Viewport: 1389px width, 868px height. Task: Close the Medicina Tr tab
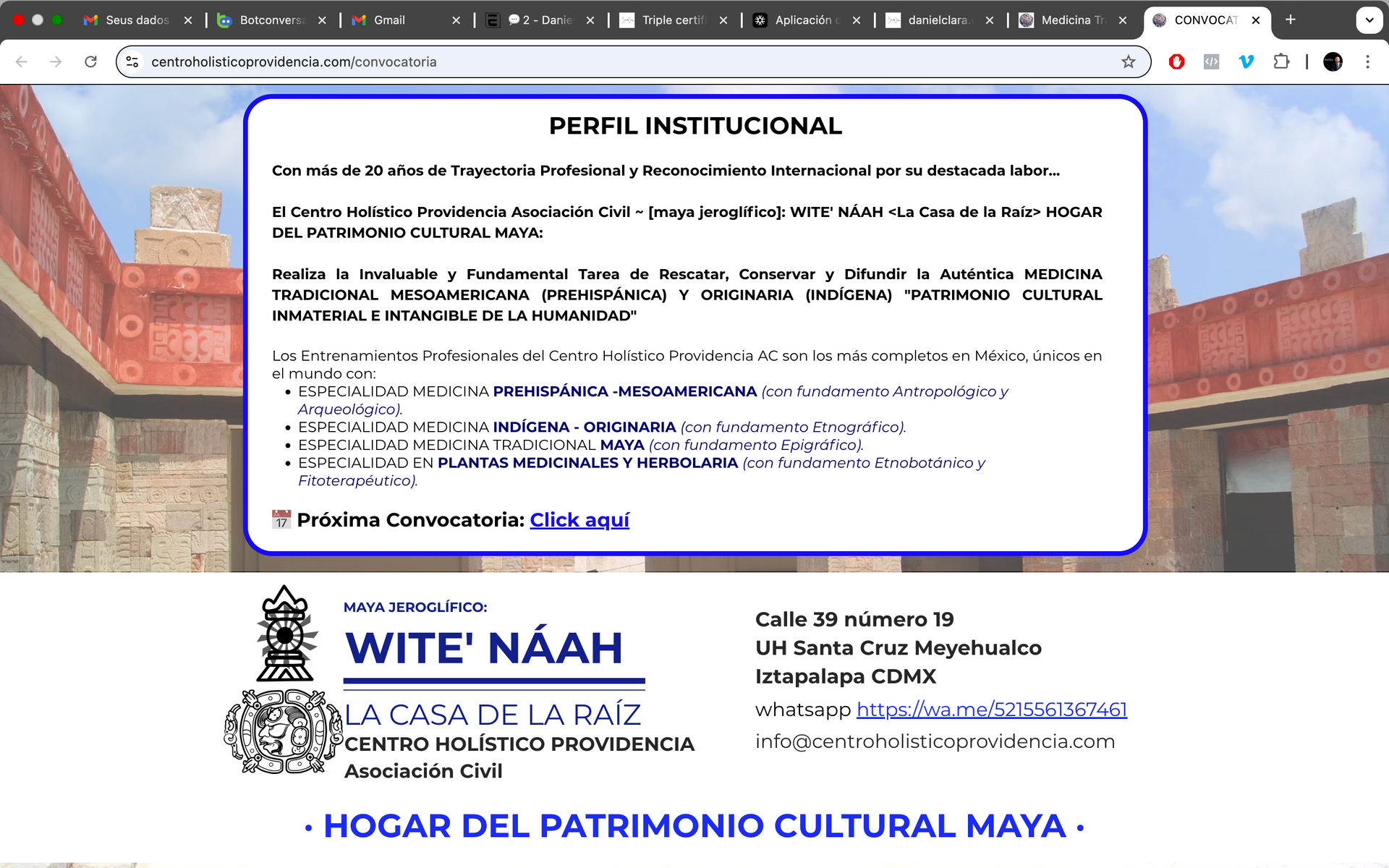(1123, 20)
